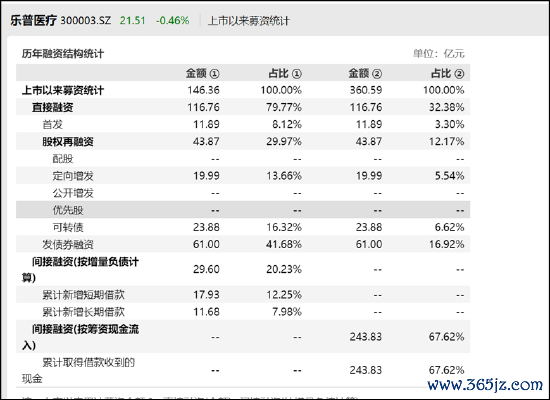Select the 累计新增短期借款 row
This screenshot has height=400, width=550.
[x=243, y=294]
